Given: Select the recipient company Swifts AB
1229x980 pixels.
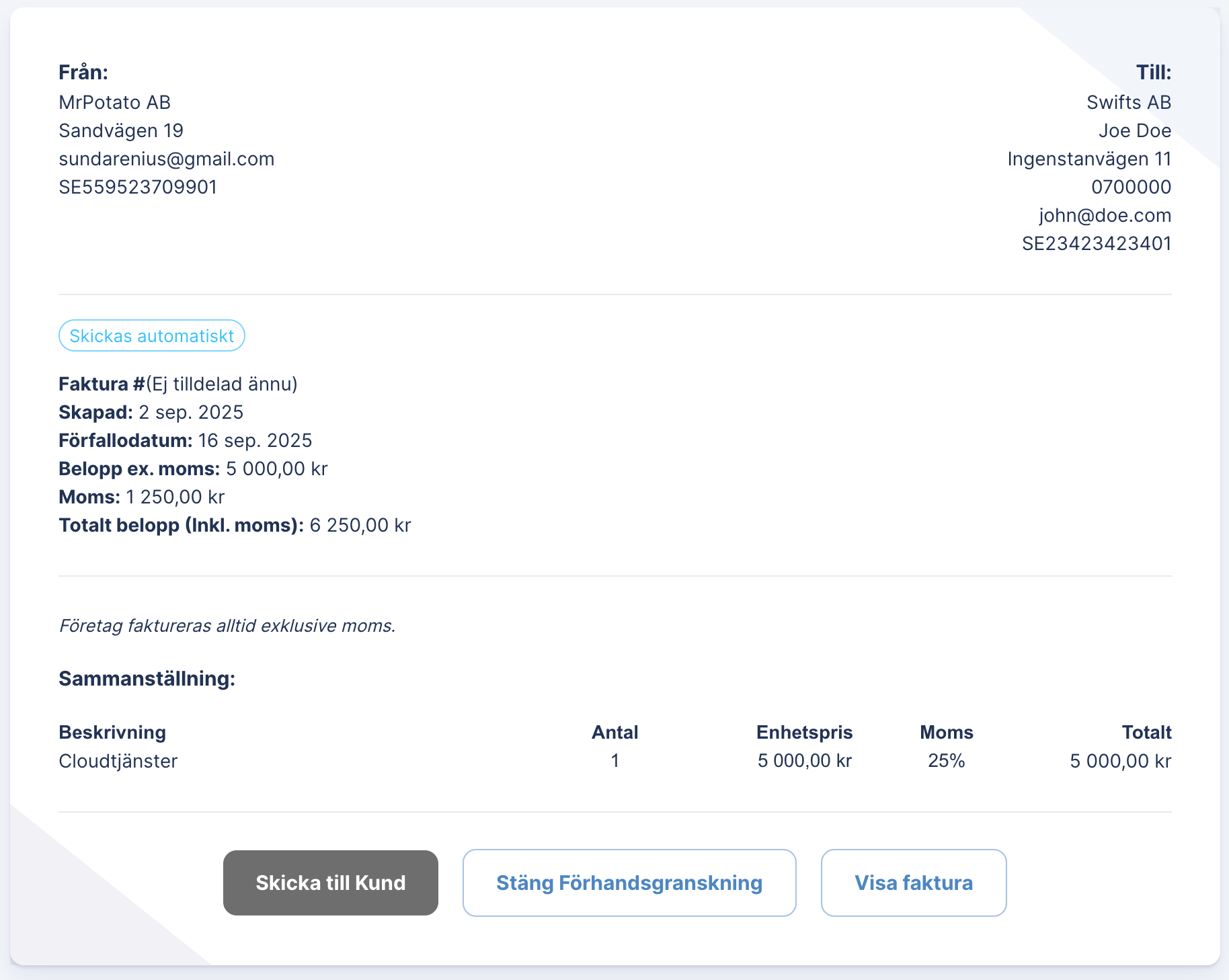Looking at the screenshot, I should click(x=1128, y=103).
